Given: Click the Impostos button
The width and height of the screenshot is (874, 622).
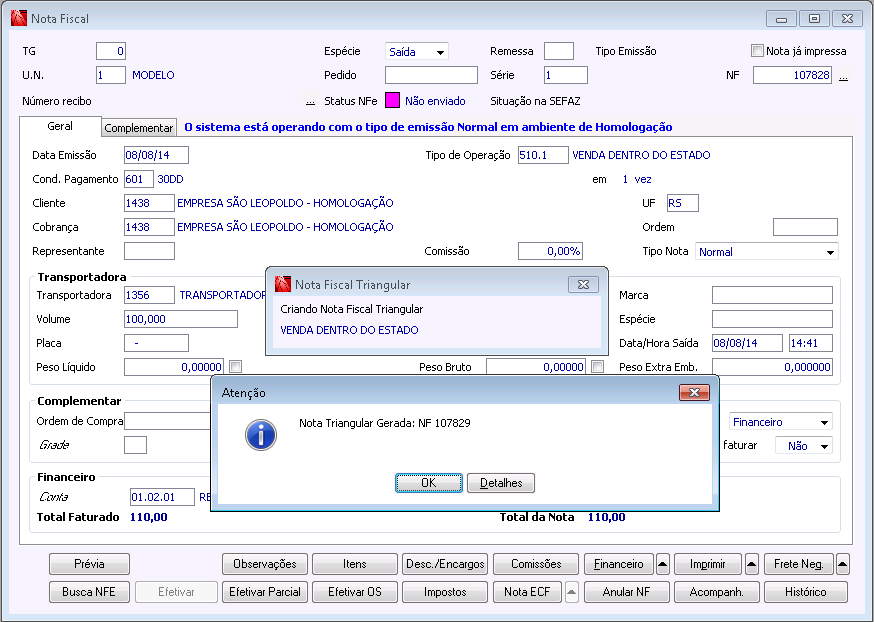Looking at the screenshot, I should 445,592.
